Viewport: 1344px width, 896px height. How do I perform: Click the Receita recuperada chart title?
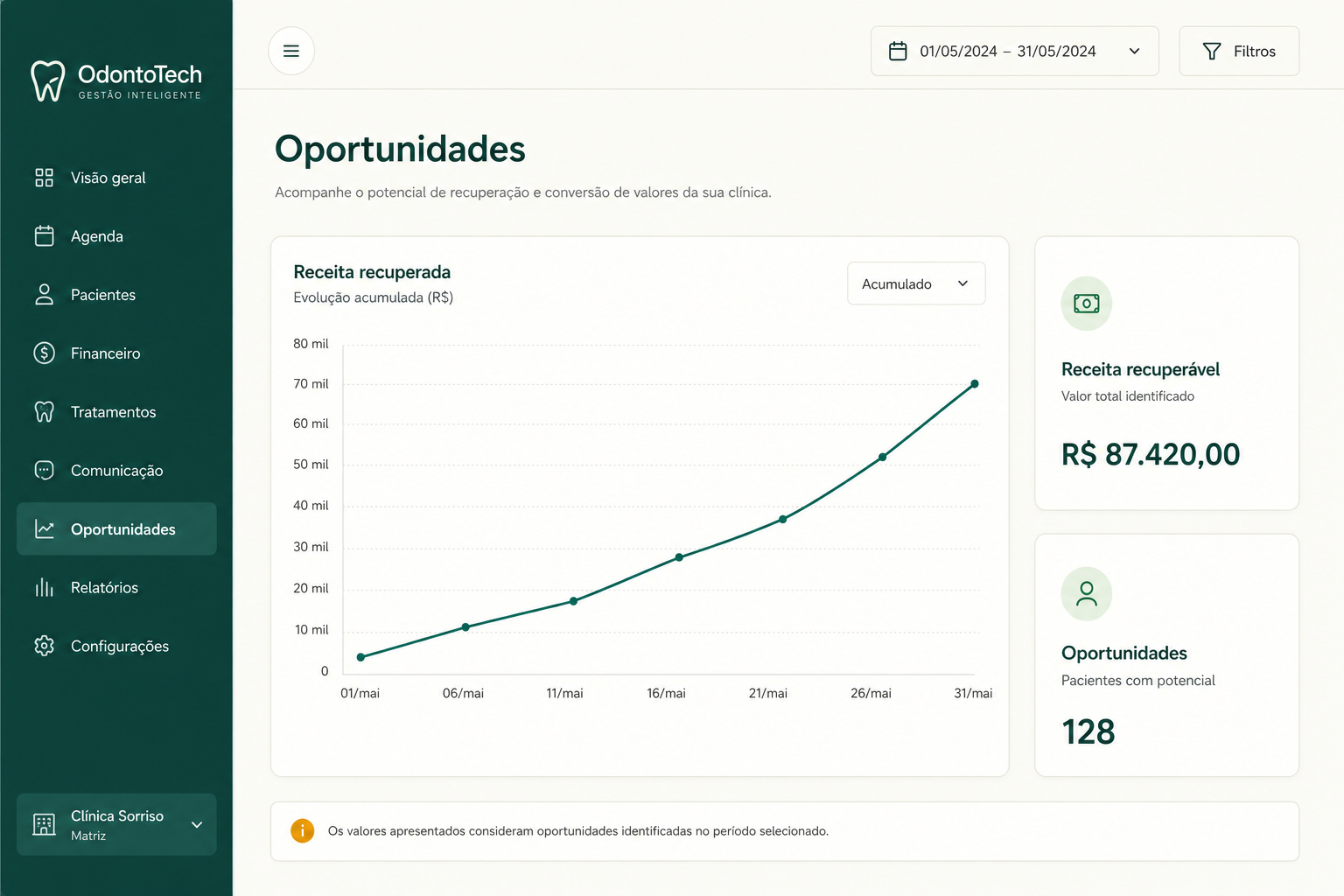tap(372, 272)
